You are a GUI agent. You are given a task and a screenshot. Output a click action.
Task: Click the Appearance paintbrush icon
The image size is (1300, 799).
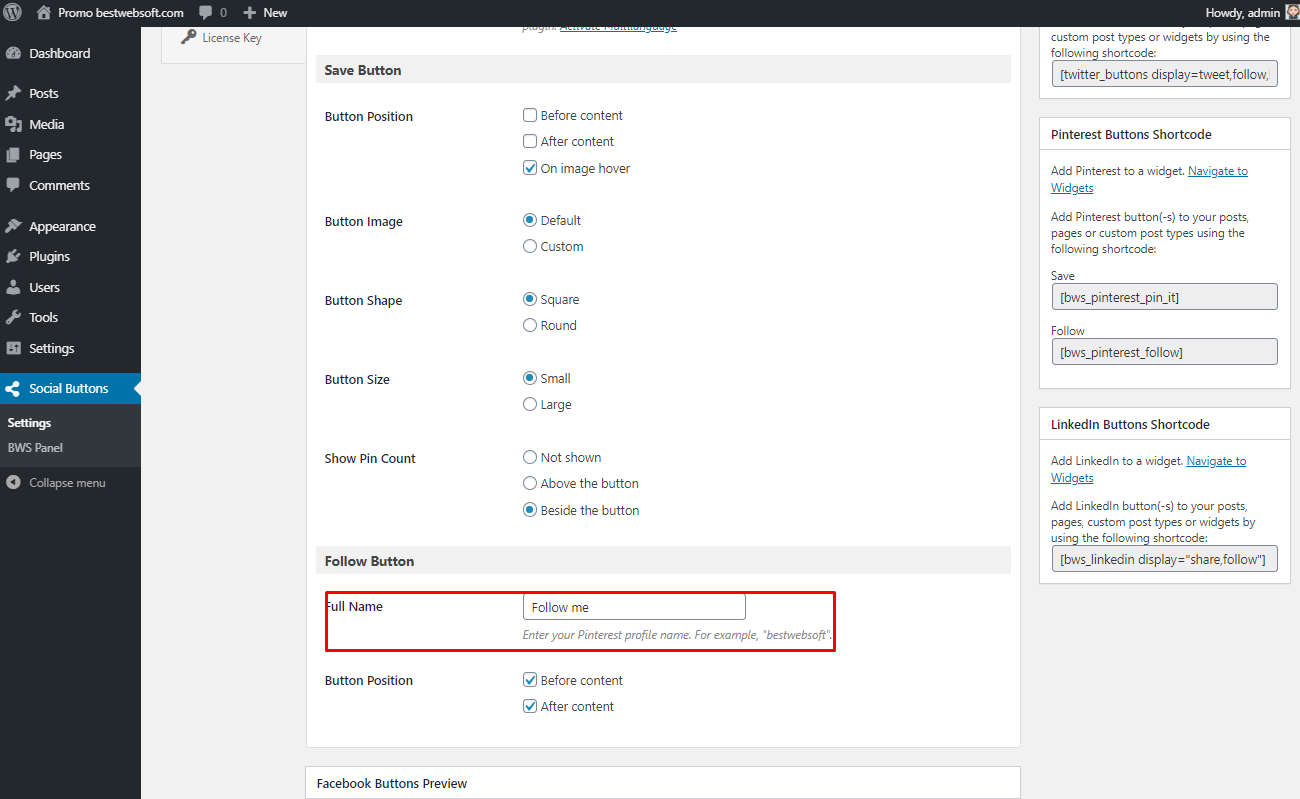pos(13,226)
